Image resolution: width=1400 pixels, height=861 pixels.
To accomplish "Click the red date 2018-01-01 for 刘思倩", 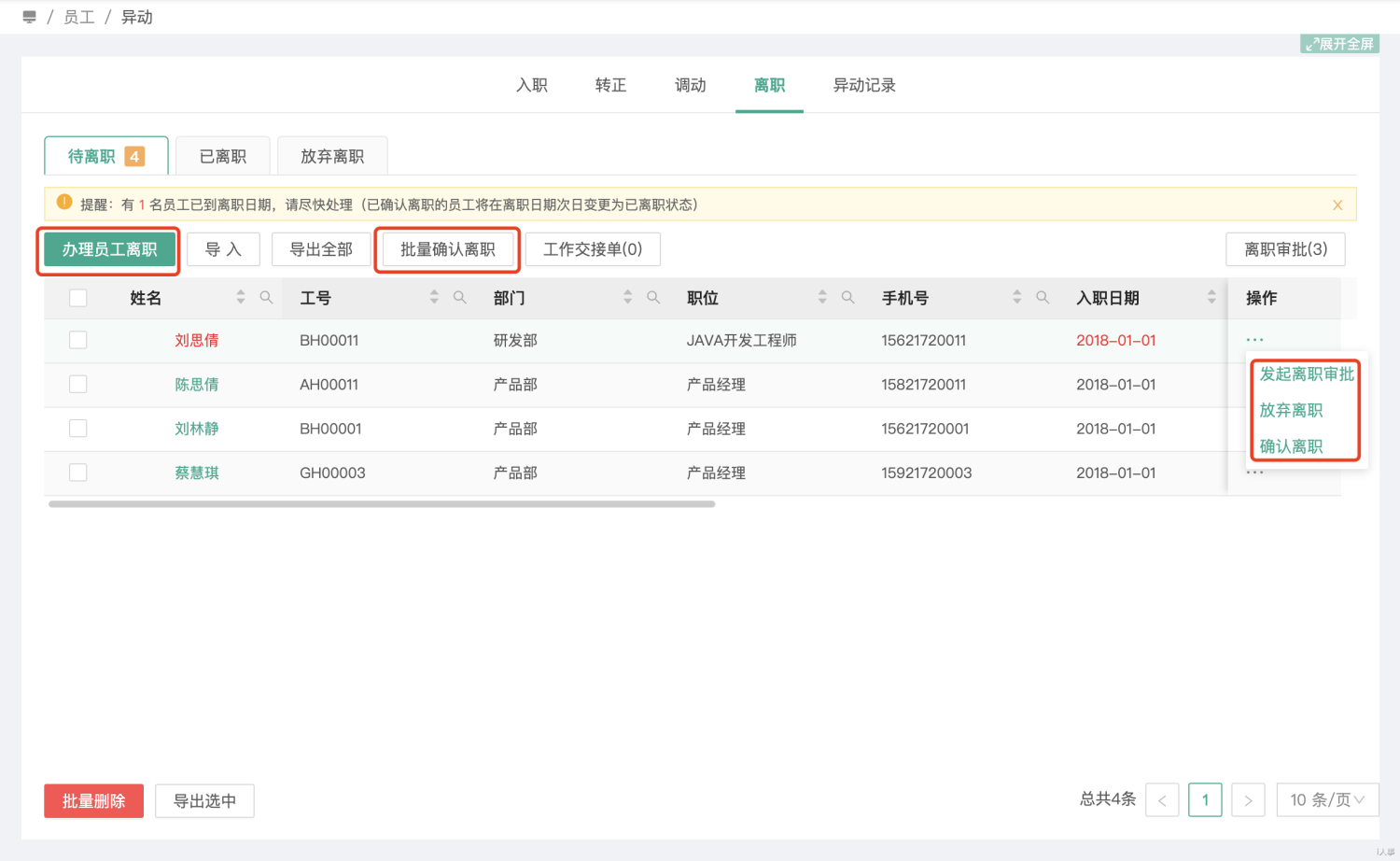I will click(x=1116, y=340).
